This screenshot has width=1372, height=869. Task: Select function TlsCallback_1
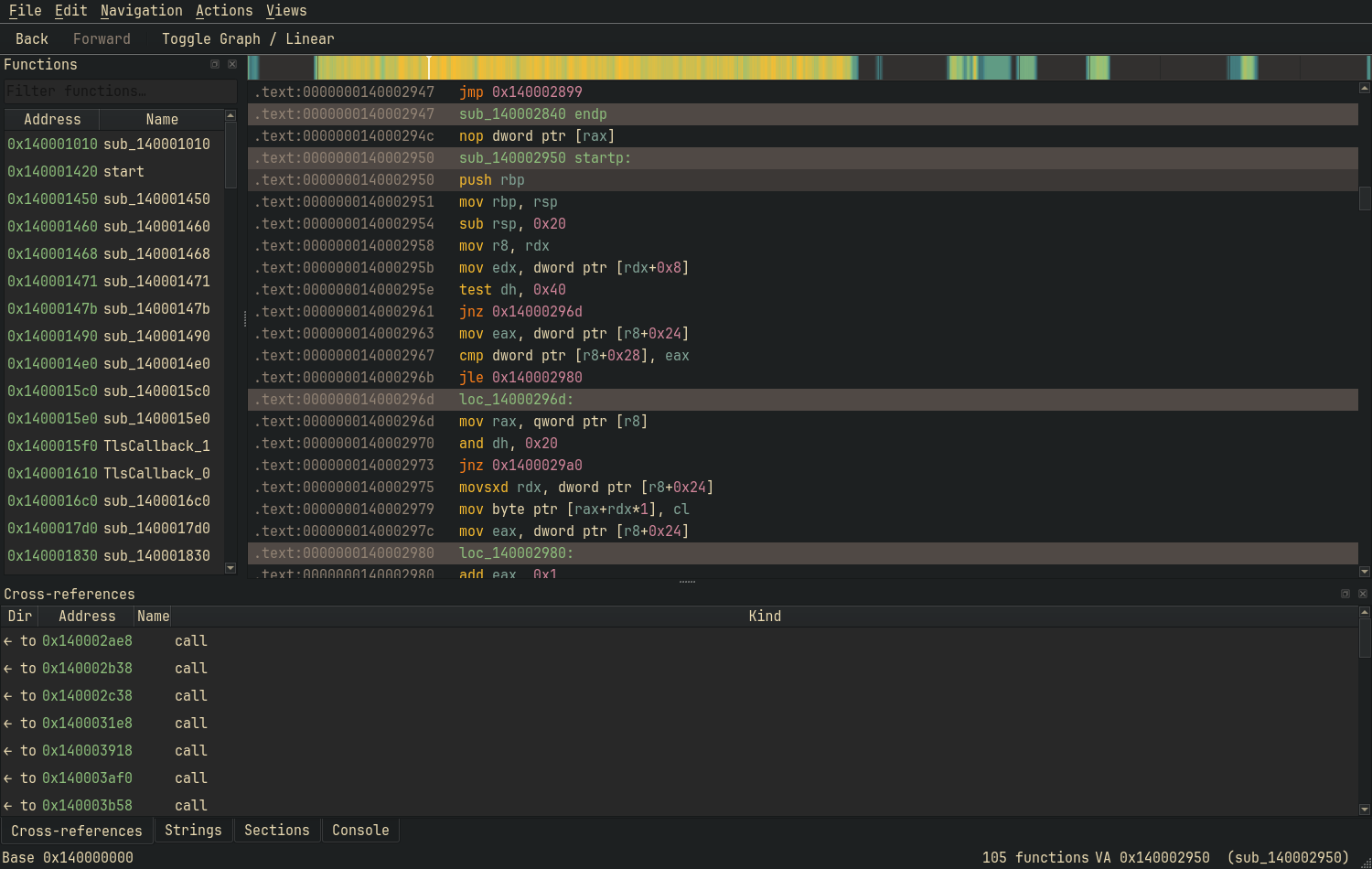coord(114,446)
